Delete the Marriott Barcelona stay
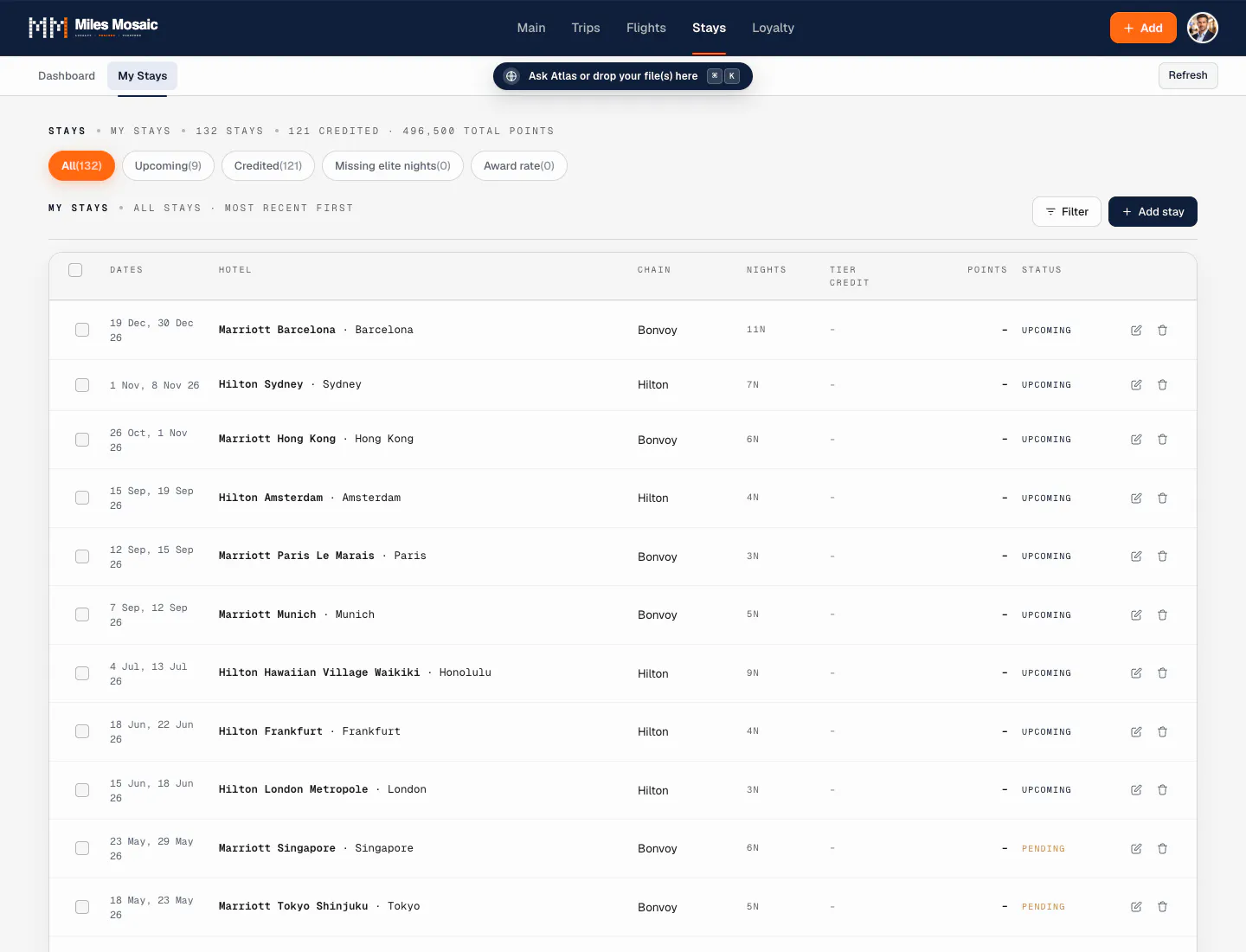This screenshot has height=952, width=1246. [1162, 330]
